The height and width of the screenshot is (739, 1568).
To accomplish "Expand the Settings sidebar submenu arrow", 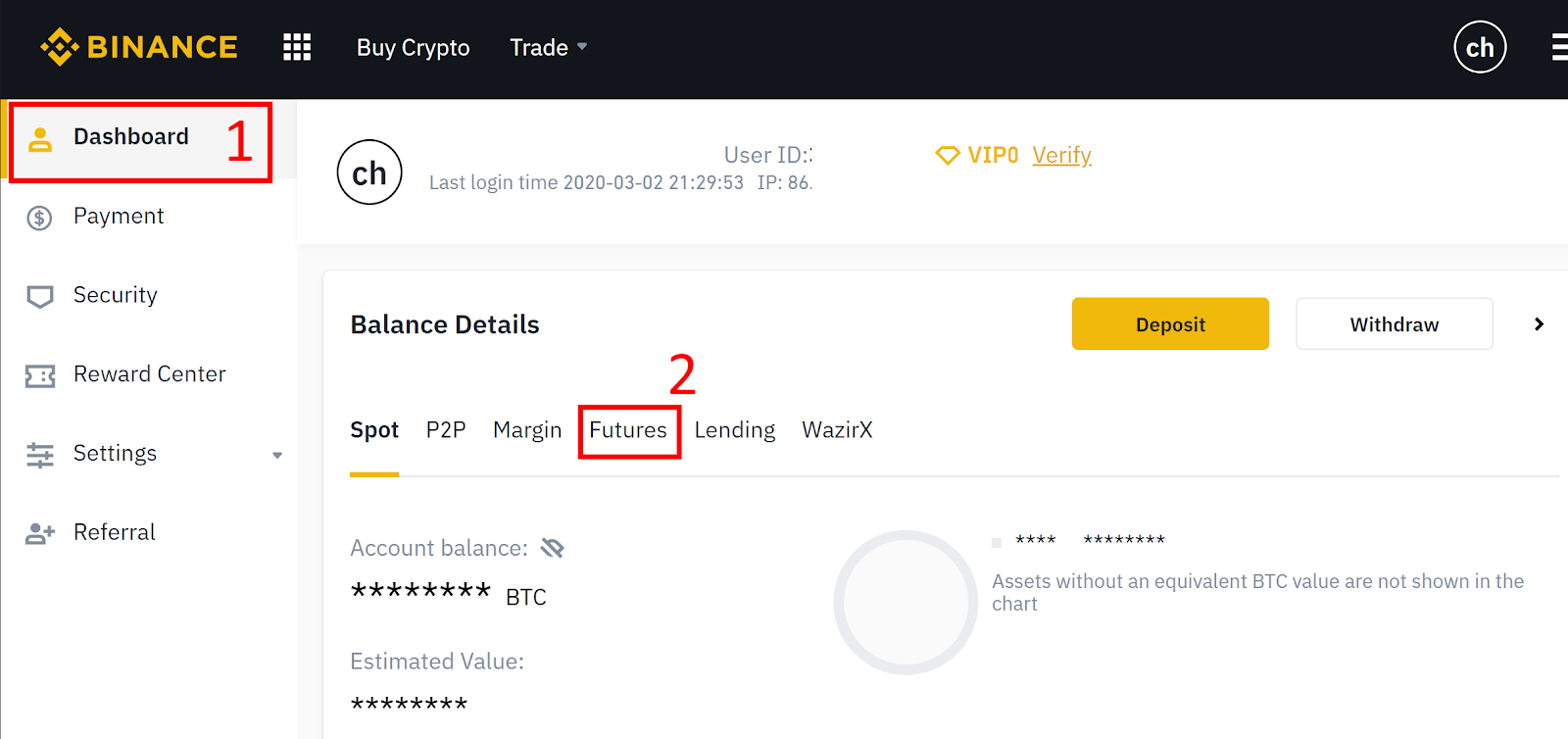I will (277, 455).
